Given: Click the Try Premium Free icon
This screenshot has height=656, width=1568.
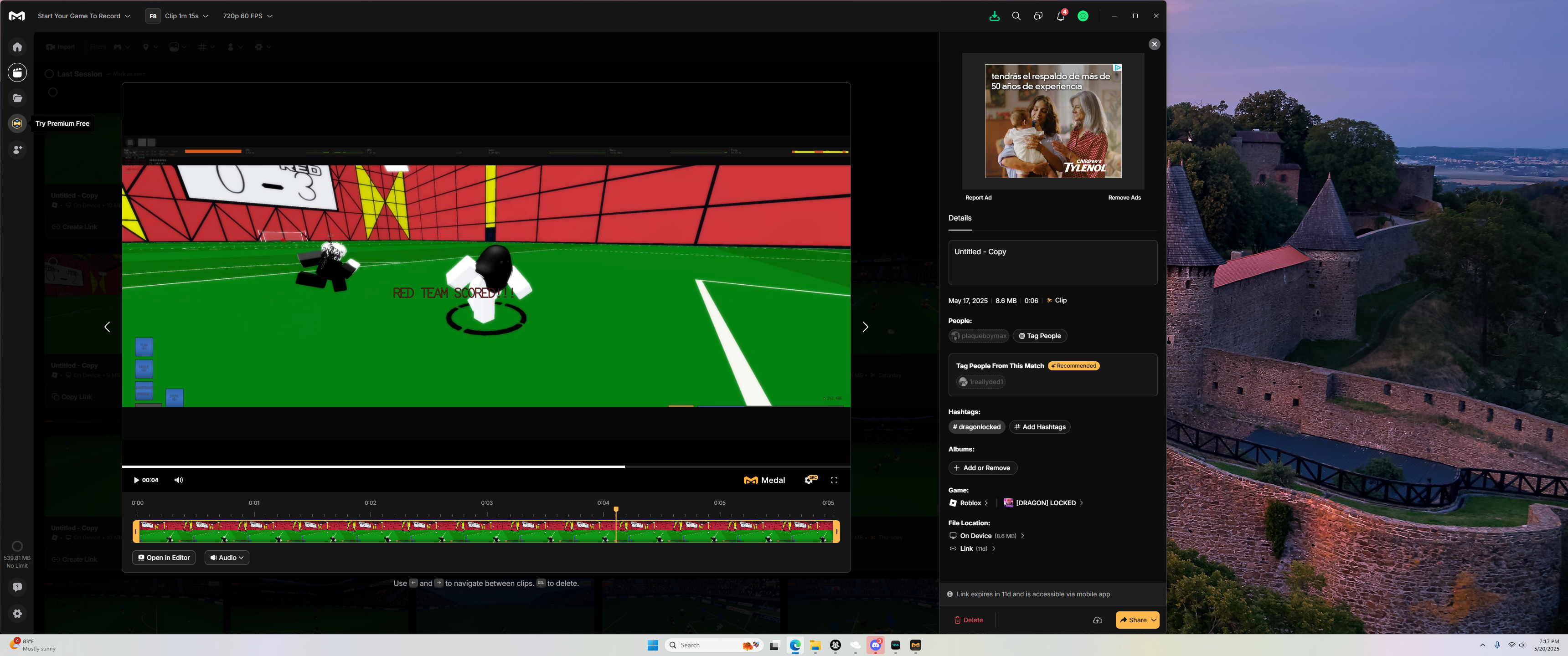Looking at the screenshot, I should [x=17, y=123].
